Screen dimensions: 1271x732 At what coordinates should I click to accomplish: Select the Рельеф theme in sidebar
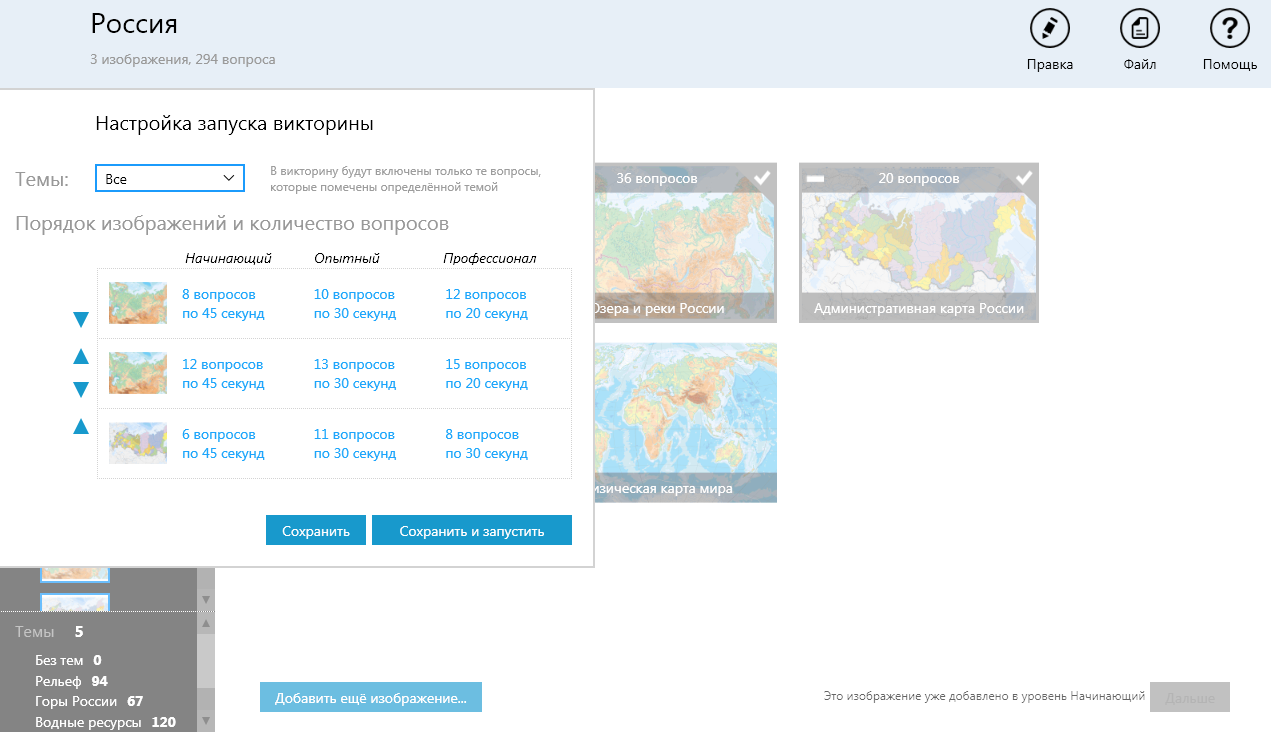coord(60,681)
